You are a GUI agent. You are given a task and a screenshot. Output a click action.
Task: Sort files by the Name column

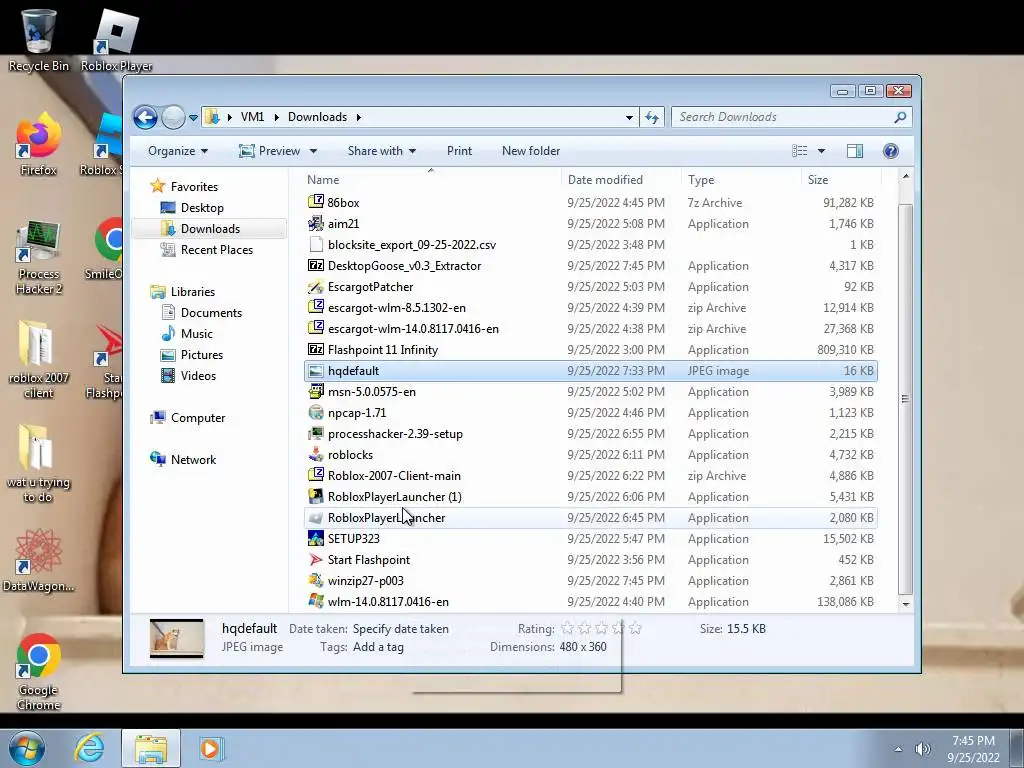point(431,180)
